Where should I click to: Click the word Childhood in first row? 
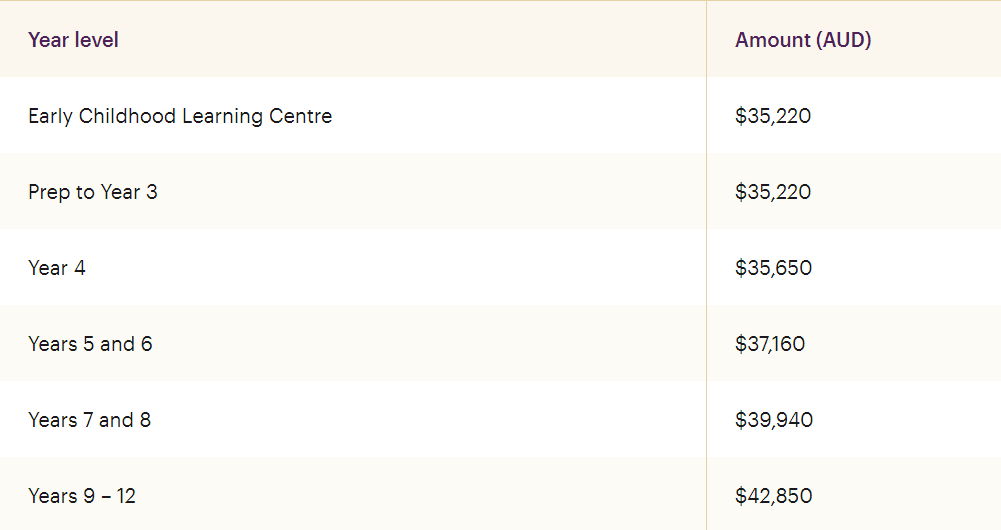click(x=127, y=116)
